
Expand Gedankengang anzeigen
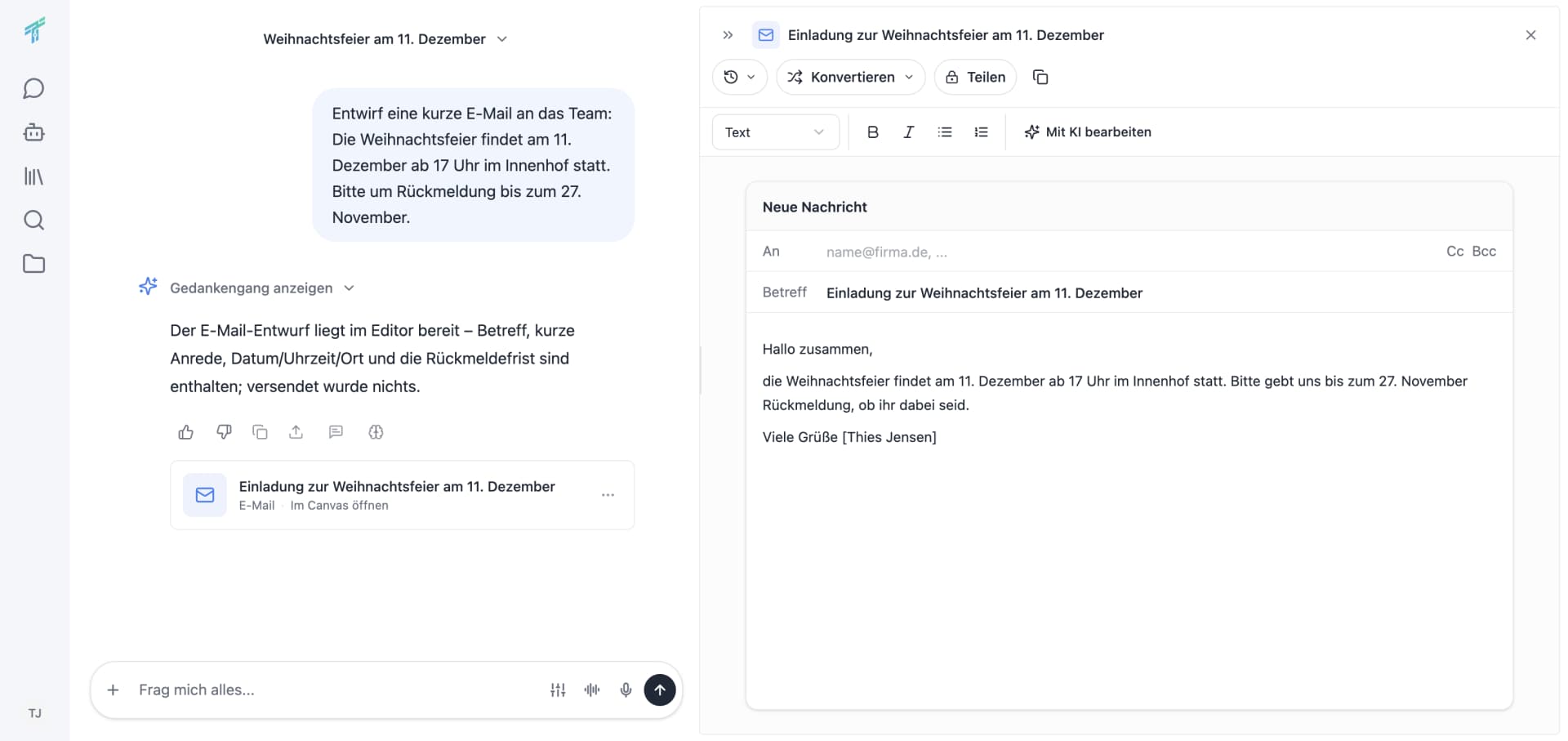tap(261, 288)
